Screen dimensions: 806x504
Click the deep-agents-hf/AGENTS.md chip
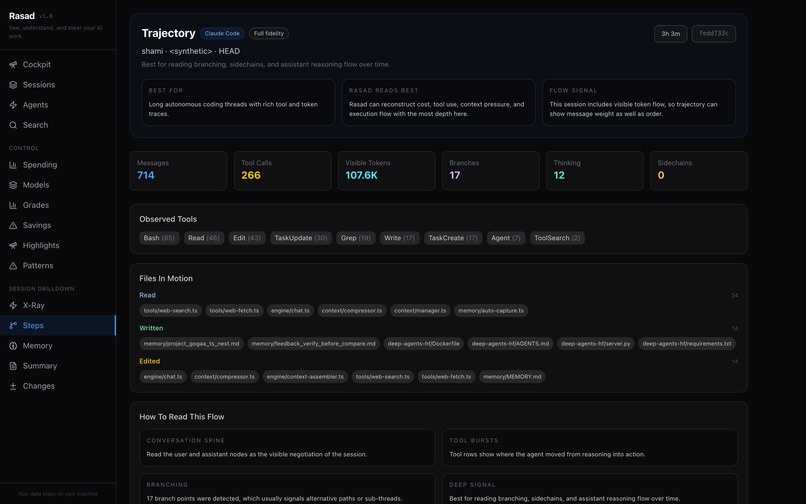pos(510,344)
